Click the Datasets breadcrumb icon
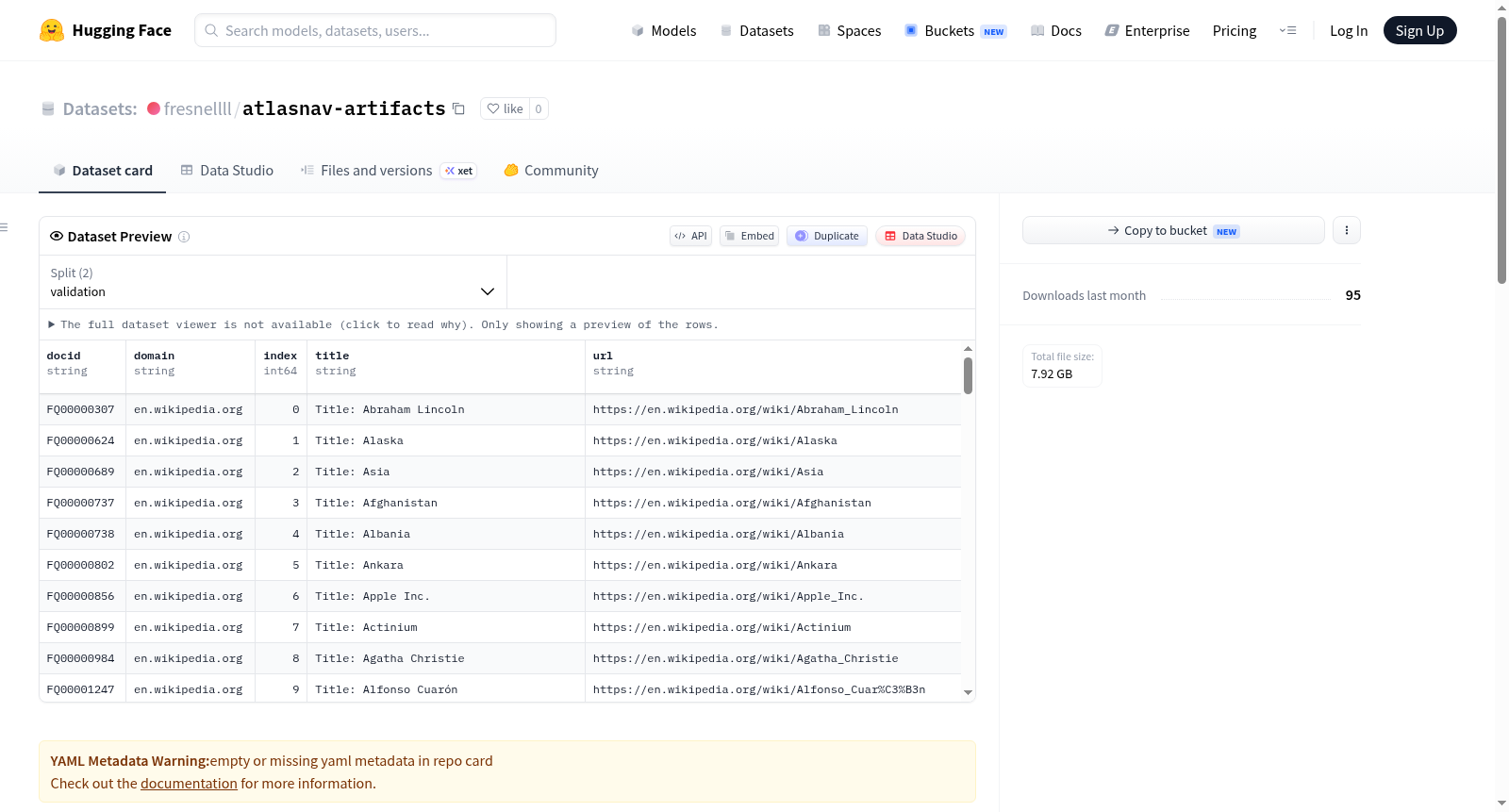The width and height of the screenshot is (1509, 812). [x=48, y=108]
